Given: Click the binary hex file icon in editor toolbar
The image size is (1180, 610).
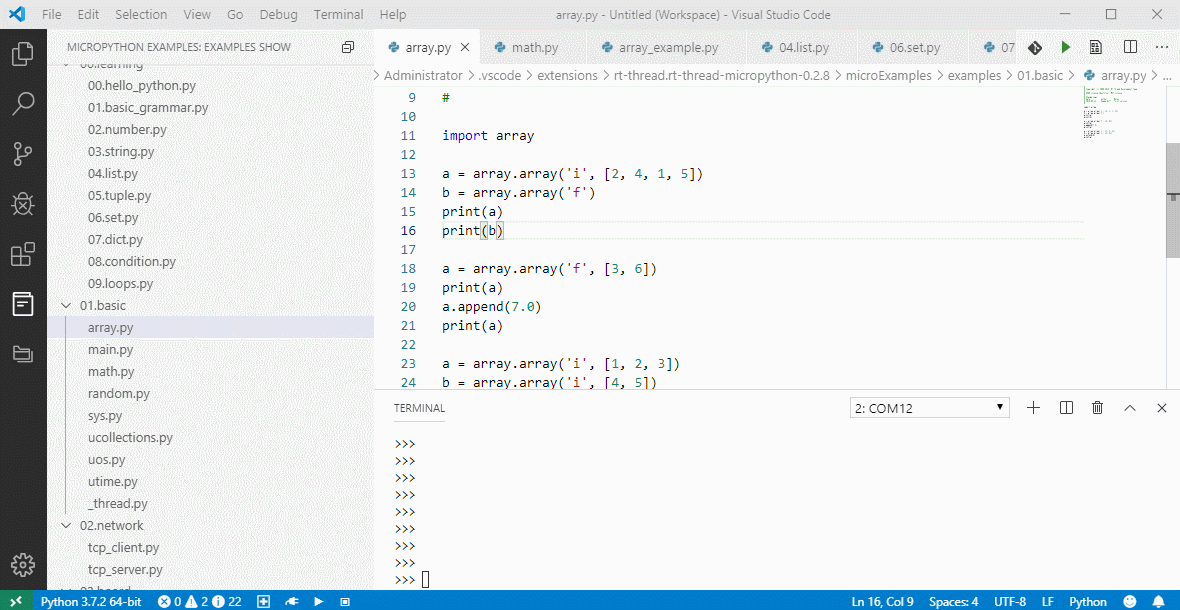Looking at the screenshot, I should pyautogui.click(x=1096, y=47).
